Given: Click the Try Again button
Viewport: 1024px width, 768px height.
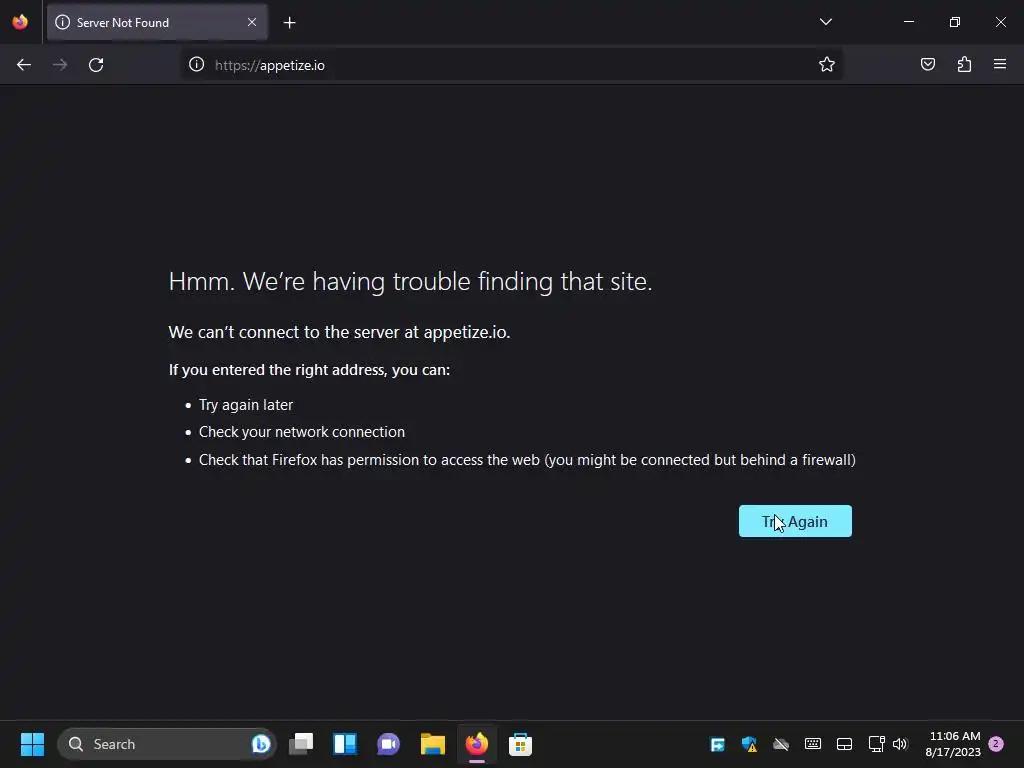Looking at the screenshot, I should 795,521.
